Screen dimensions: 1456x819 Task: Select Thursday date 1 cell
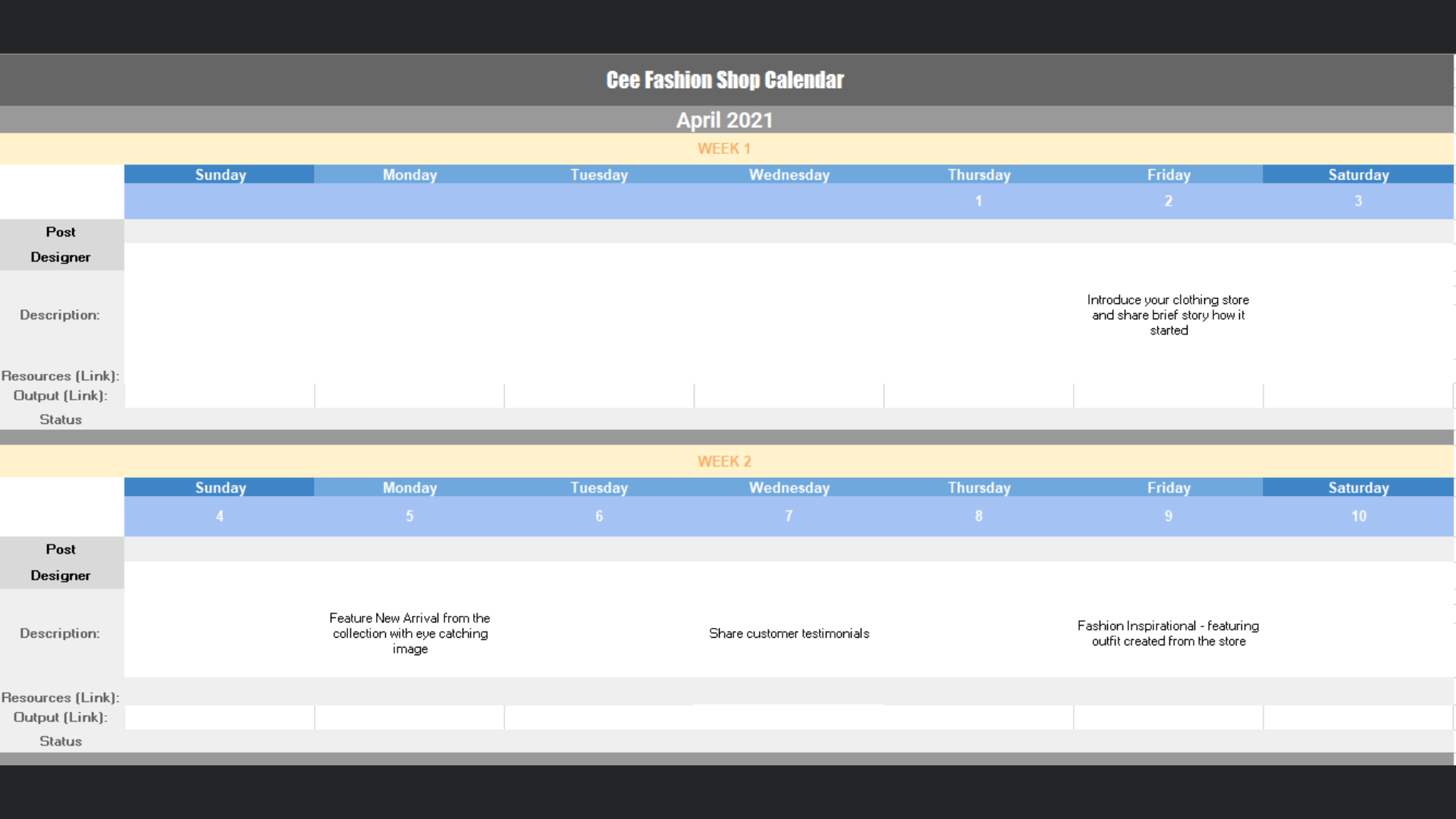click(x=978, y=201)
